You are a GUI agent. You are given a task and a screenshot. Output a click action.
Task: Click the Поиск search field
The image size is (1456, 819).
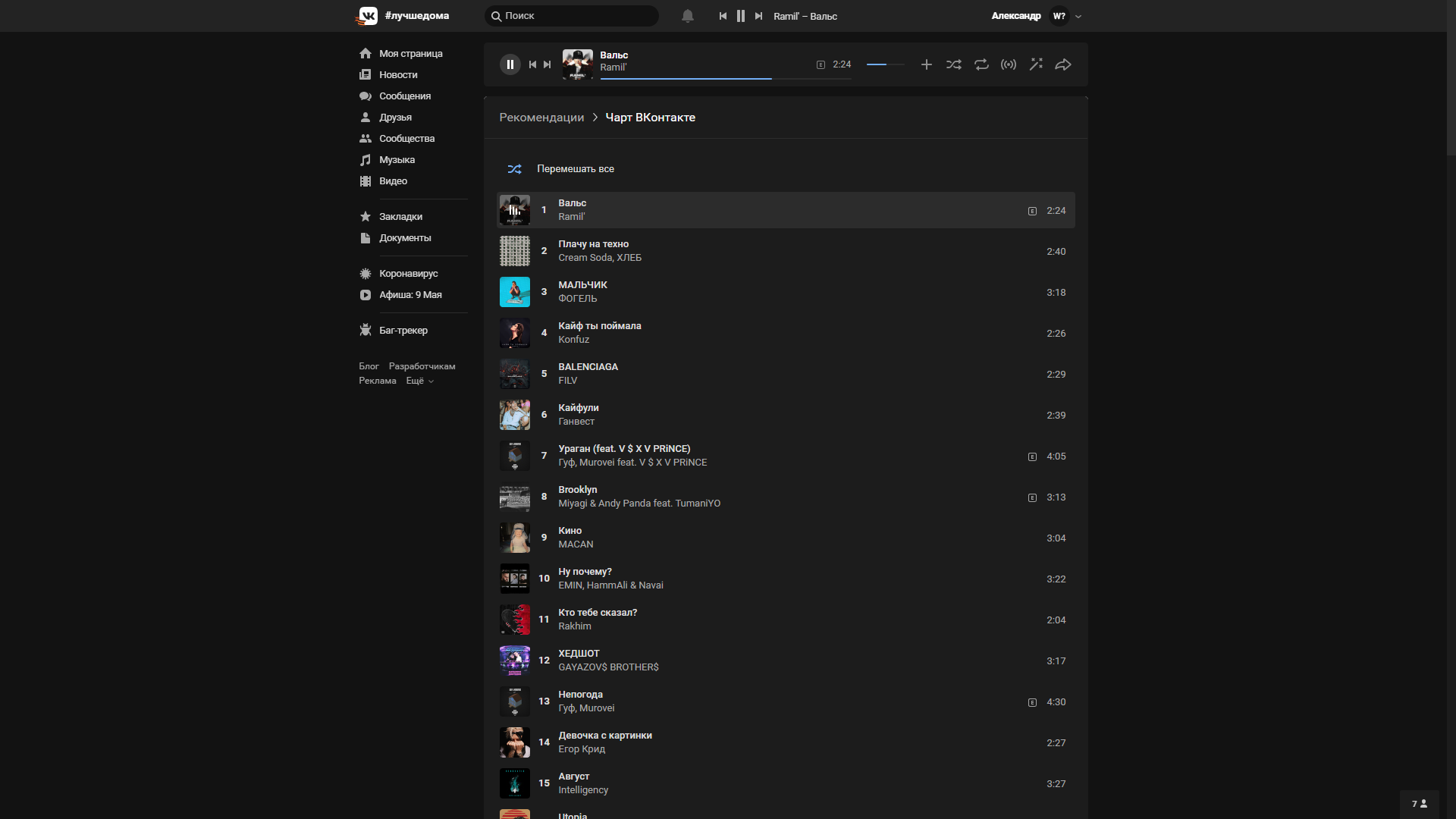(576, 16)
